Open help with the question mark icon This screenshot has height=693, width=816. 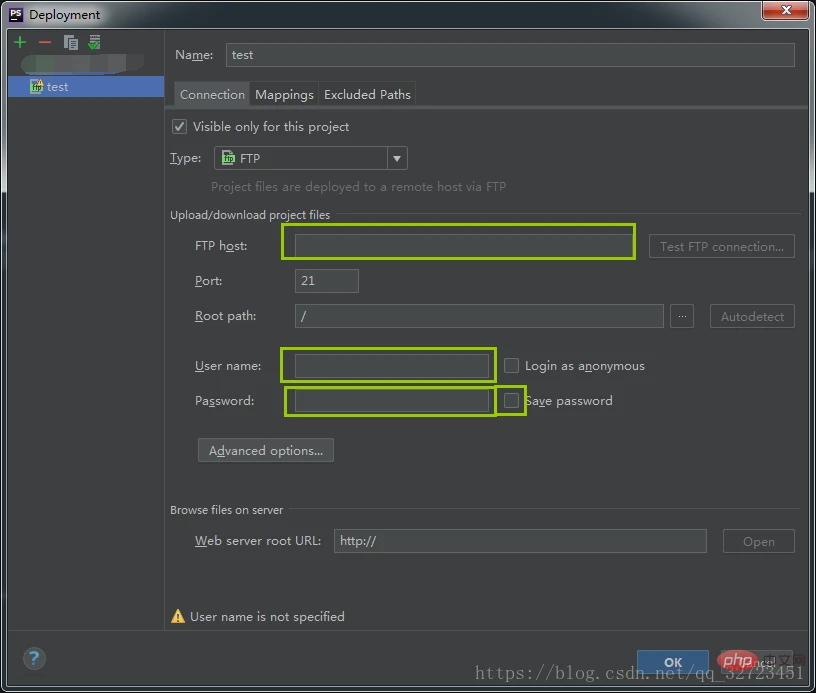tap(34, 658)
